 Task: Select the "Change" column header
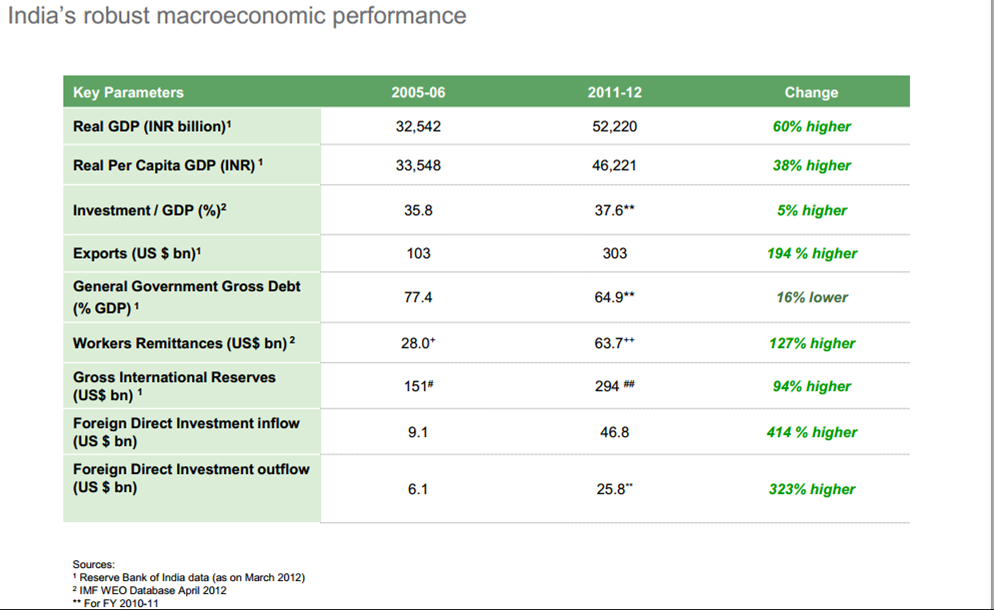(x=811, y=93)
